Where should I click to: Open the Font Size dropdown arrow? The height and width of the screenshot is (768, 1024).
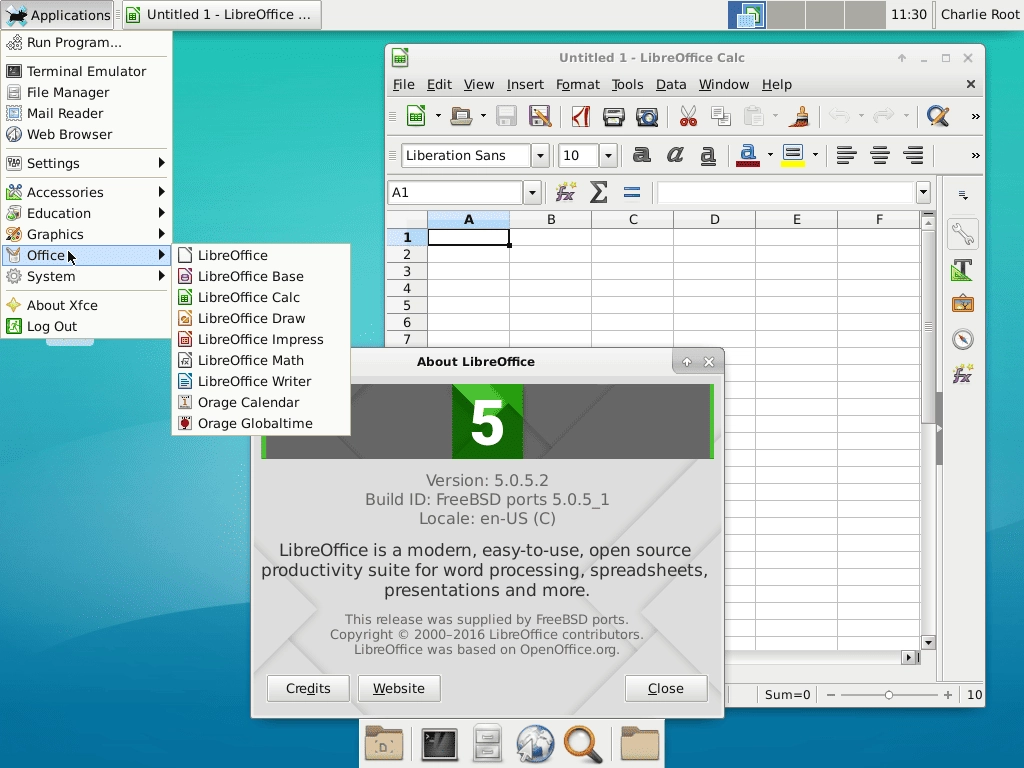[x=608, y=155]
